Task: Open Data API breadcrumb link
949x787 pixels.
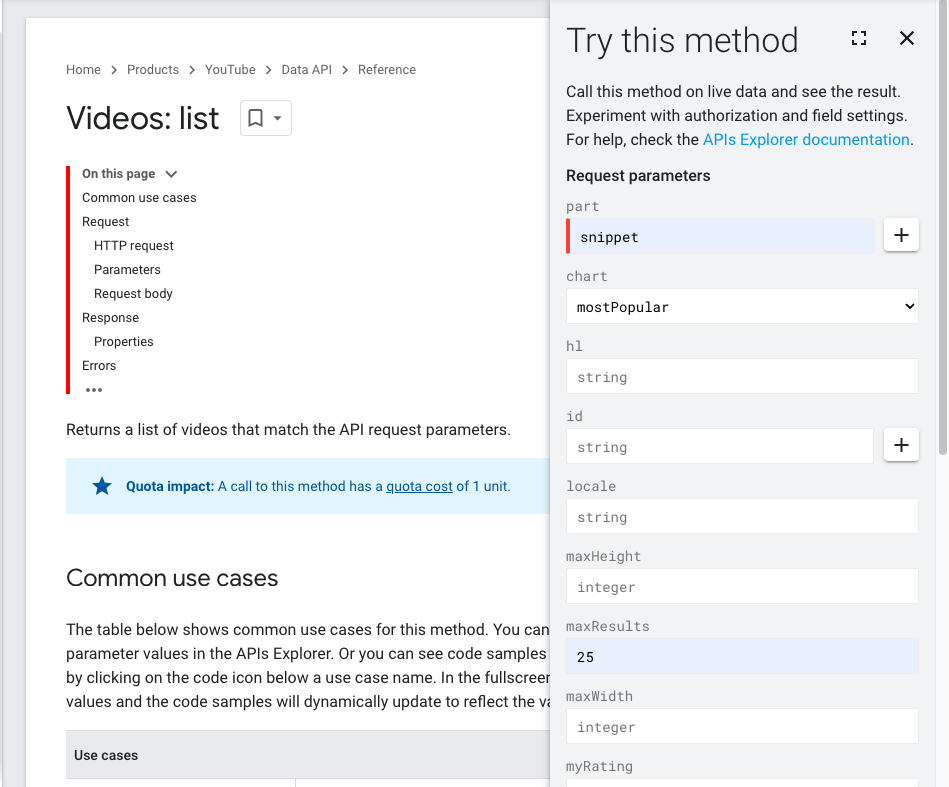Action: click(x=306, y=70)
